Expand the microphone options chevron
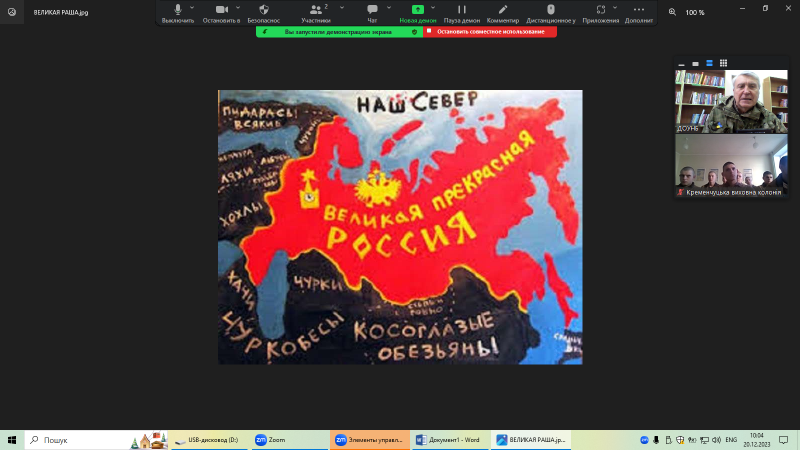 (x=192, y=8)
